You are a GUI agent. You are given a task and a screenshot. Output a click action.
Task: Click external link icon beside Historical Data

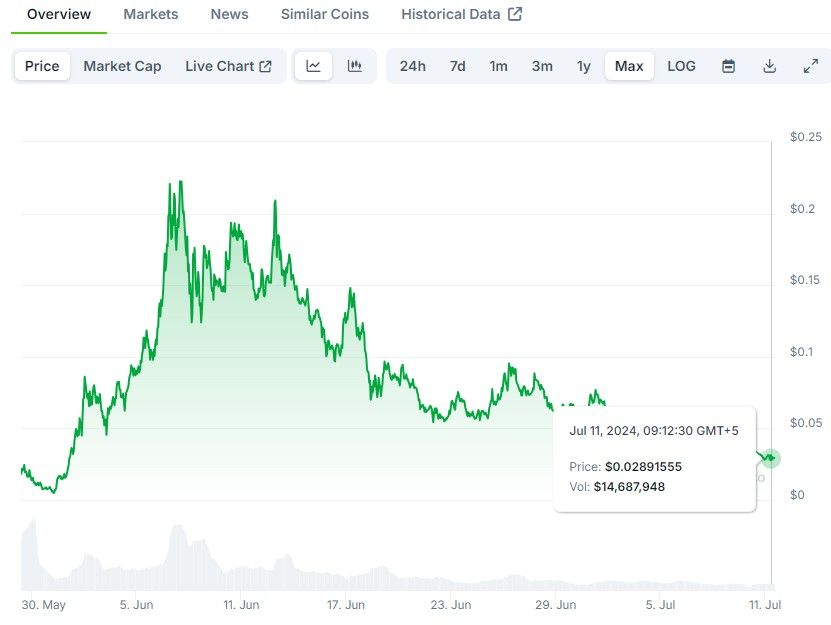coord(515,14)
